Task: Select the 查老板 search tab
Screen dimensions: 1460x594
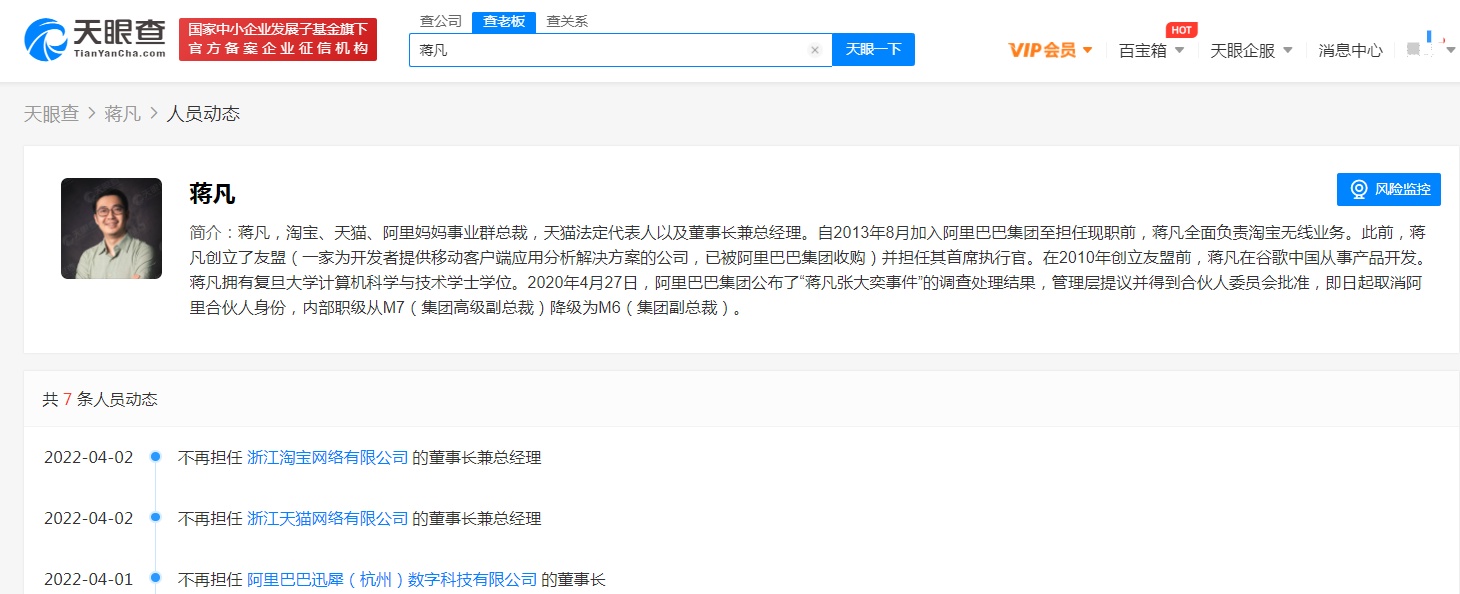Action: click(504, 22)
